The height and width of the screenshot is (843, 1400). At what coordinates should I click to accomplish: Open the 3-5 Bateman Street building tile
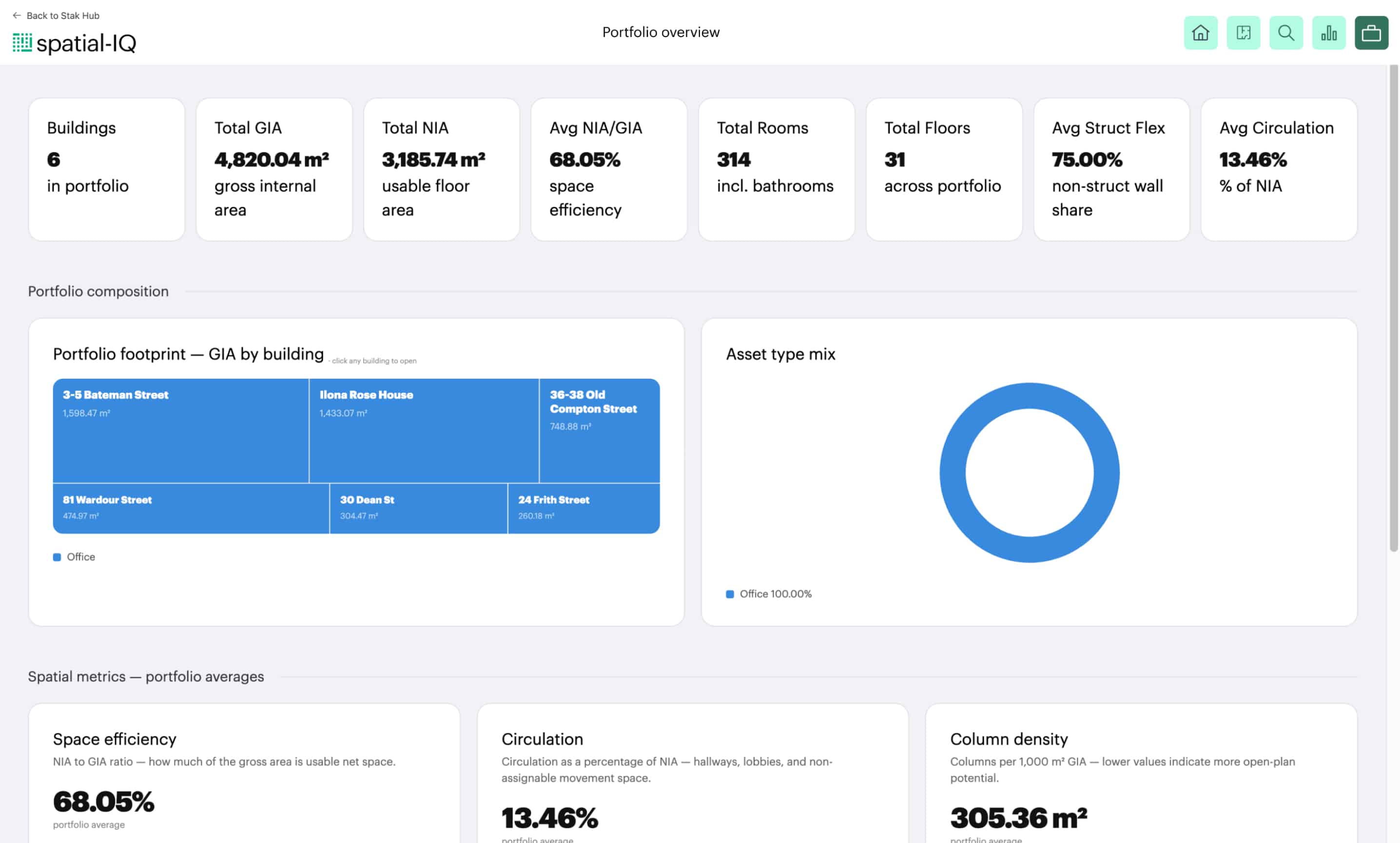[181, 431]
